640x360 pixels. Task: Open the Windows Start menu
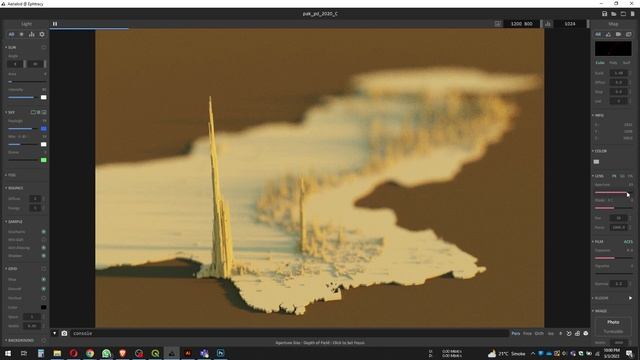coord(7,353)
